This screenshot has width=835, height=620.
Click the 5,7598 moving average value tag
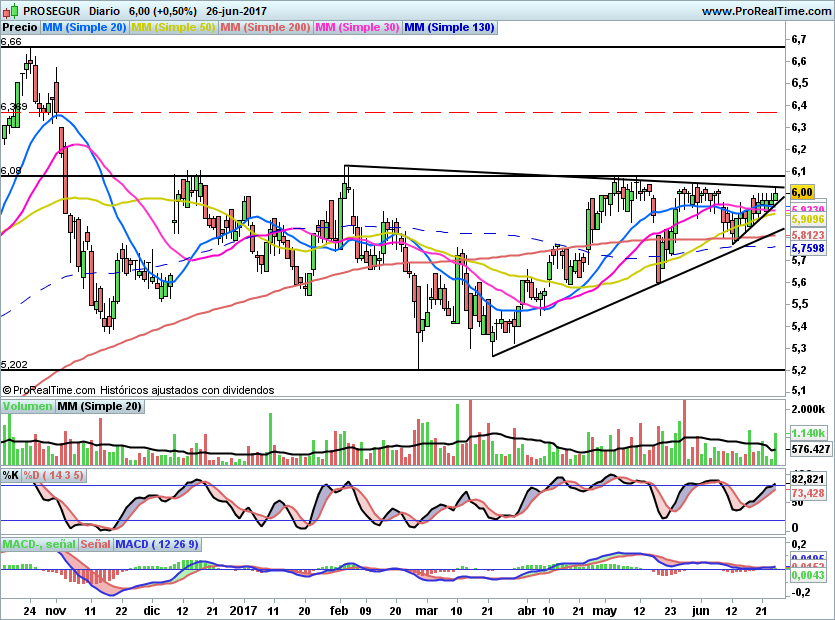tap(808, 248)
